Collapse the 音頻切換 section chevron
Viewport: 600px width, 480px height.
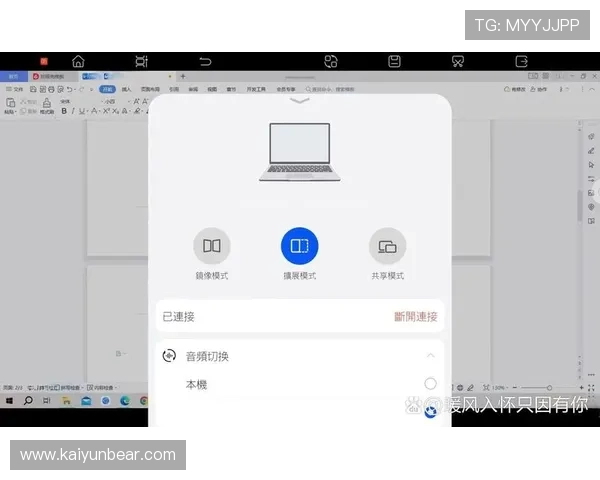(x=430, y=356)
